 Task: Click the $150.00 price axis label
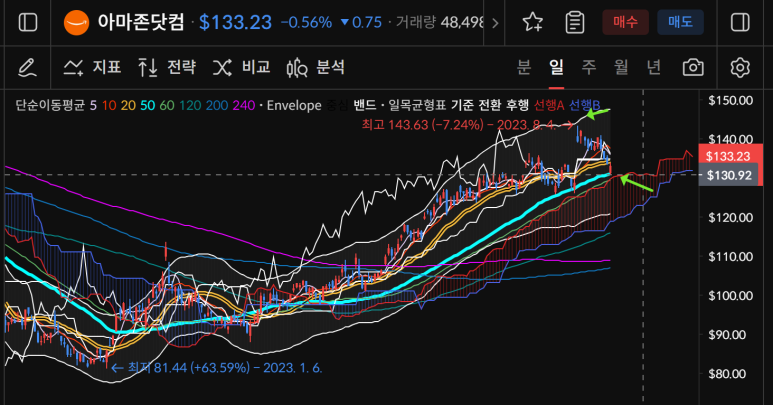tap(731, 101)
